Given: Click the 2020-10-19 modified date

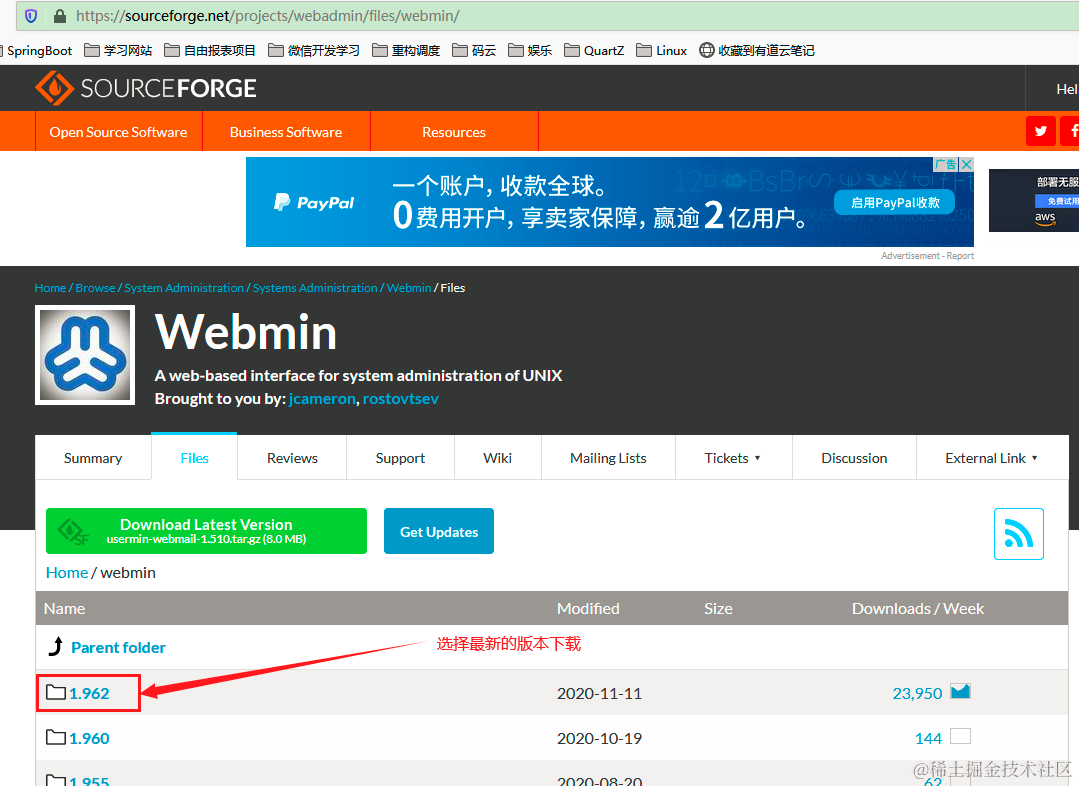Looking at the screenshot, I should (x=599, y=739).
